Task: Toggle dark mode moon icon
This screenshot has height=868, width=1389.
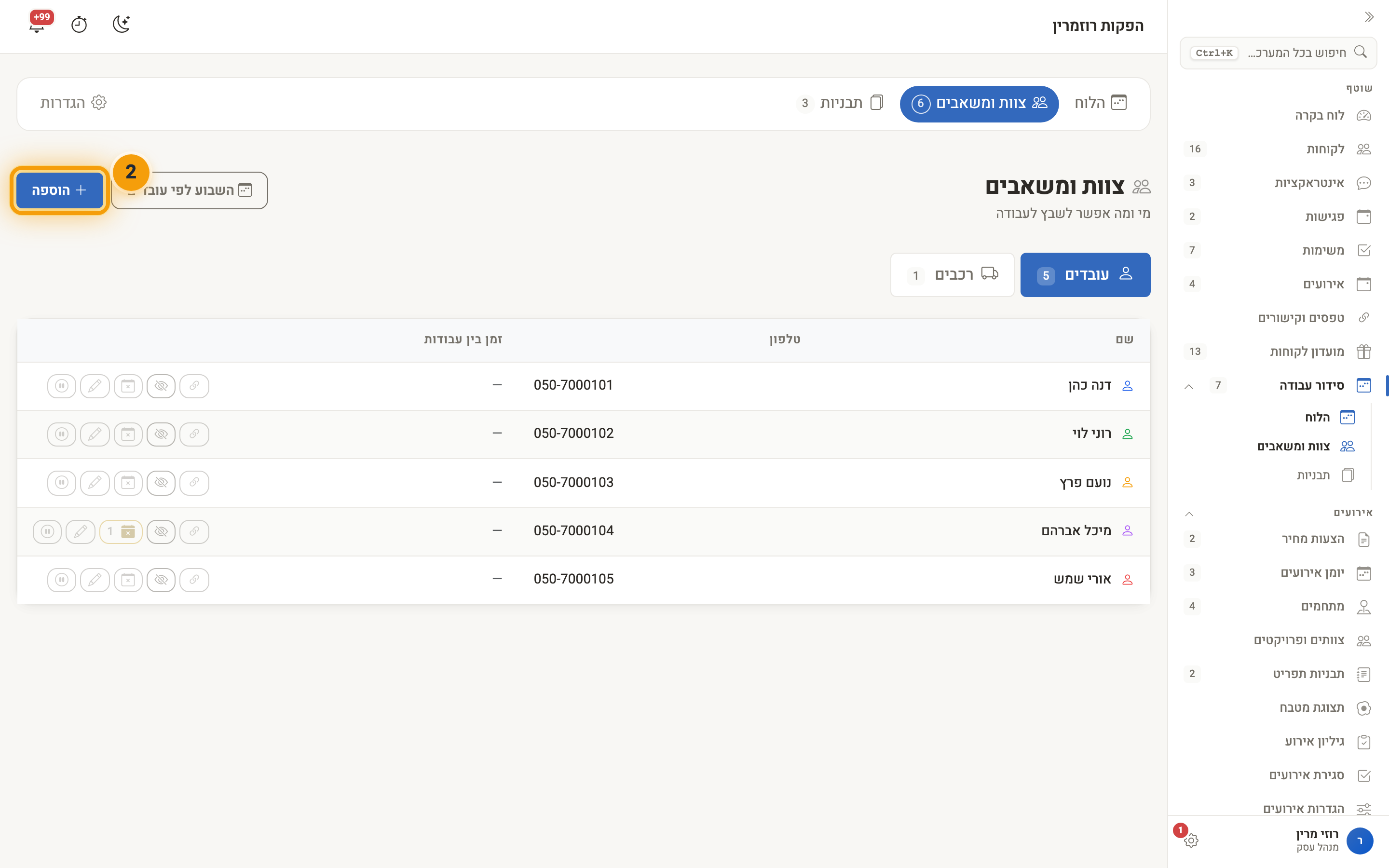Action: point(121,24)
